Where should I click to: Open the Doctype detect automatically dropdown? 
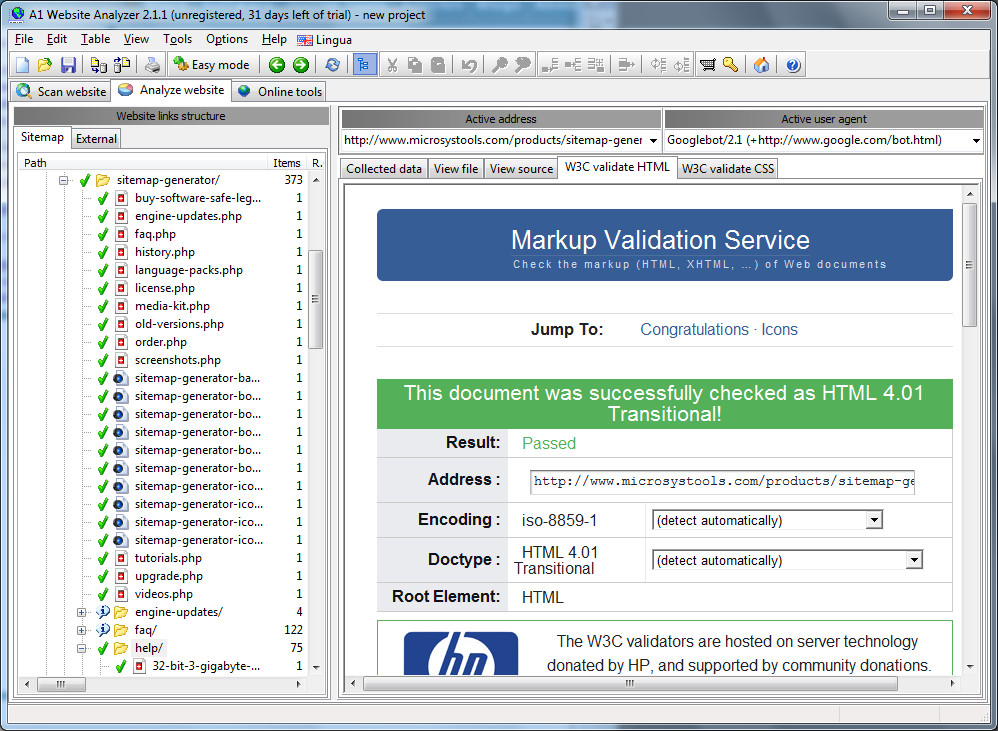(x=914, y=560)
